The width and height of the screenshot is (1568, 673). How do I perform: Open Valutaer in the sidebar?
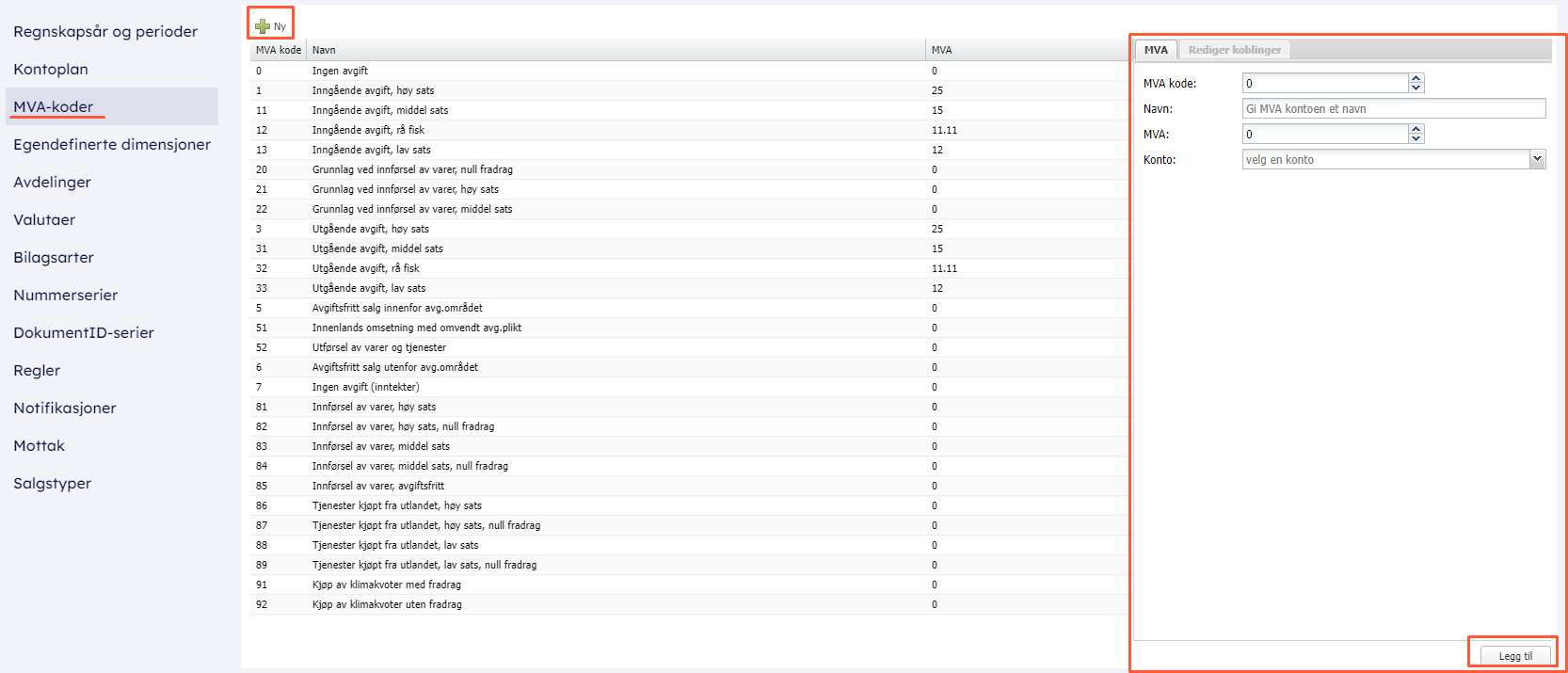click(44, 219)
